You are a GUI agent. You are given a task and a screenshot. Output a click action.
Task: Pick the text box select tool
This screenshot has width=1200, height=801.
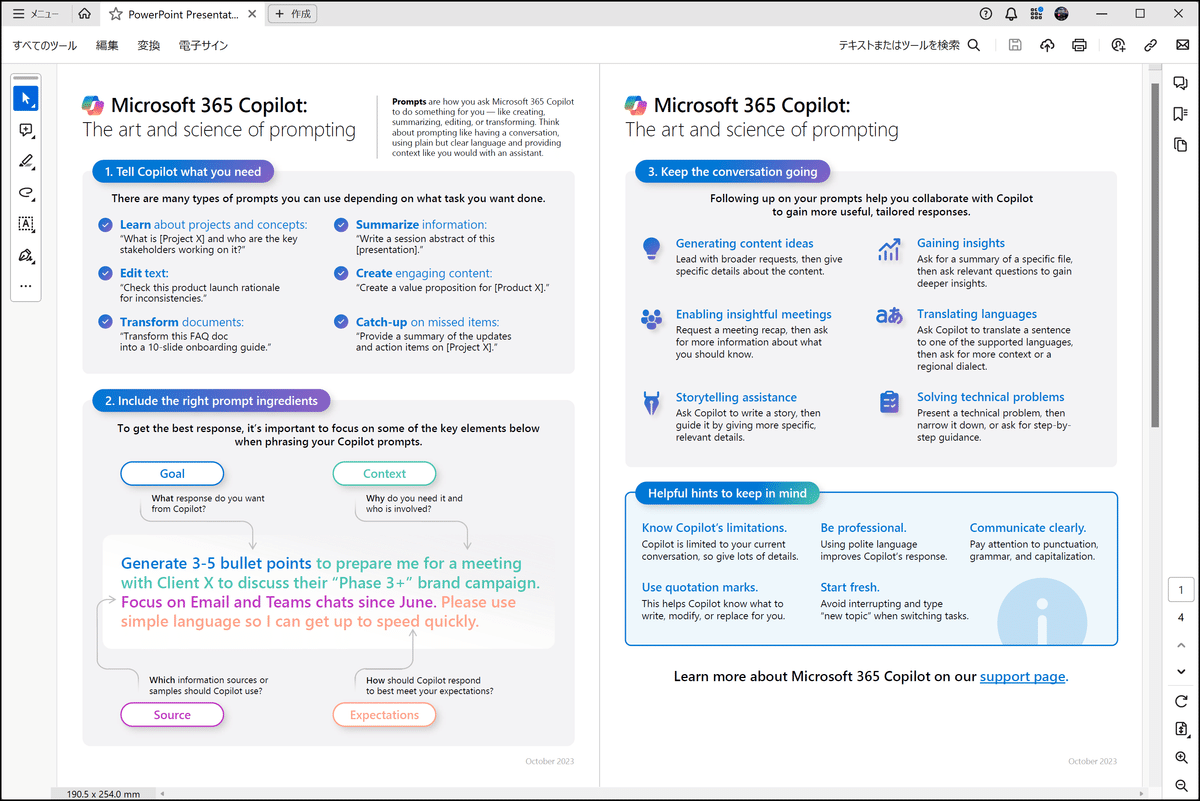(26, 224)
